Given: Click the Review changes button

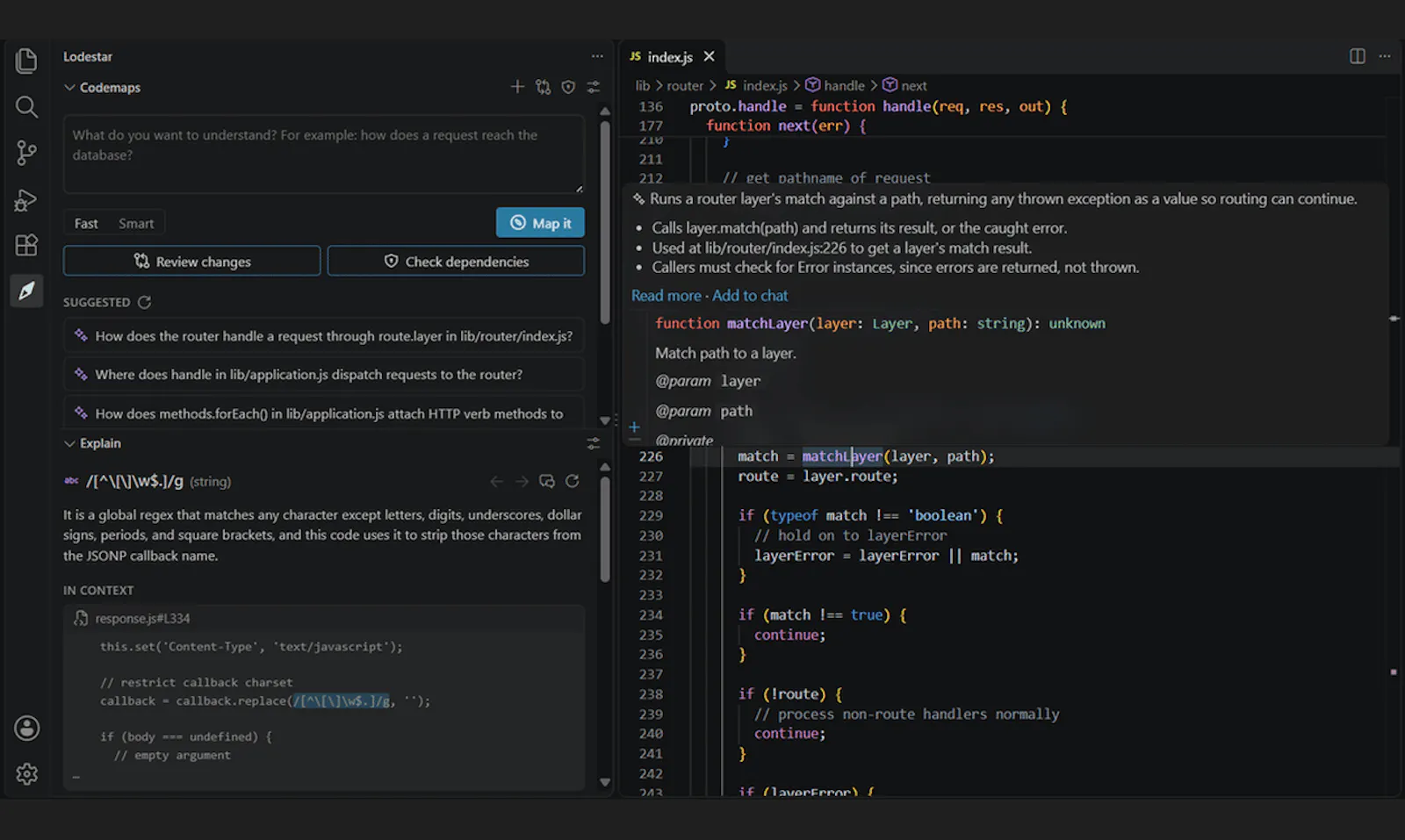Looking at the screenshot, I should pos(191,261).
